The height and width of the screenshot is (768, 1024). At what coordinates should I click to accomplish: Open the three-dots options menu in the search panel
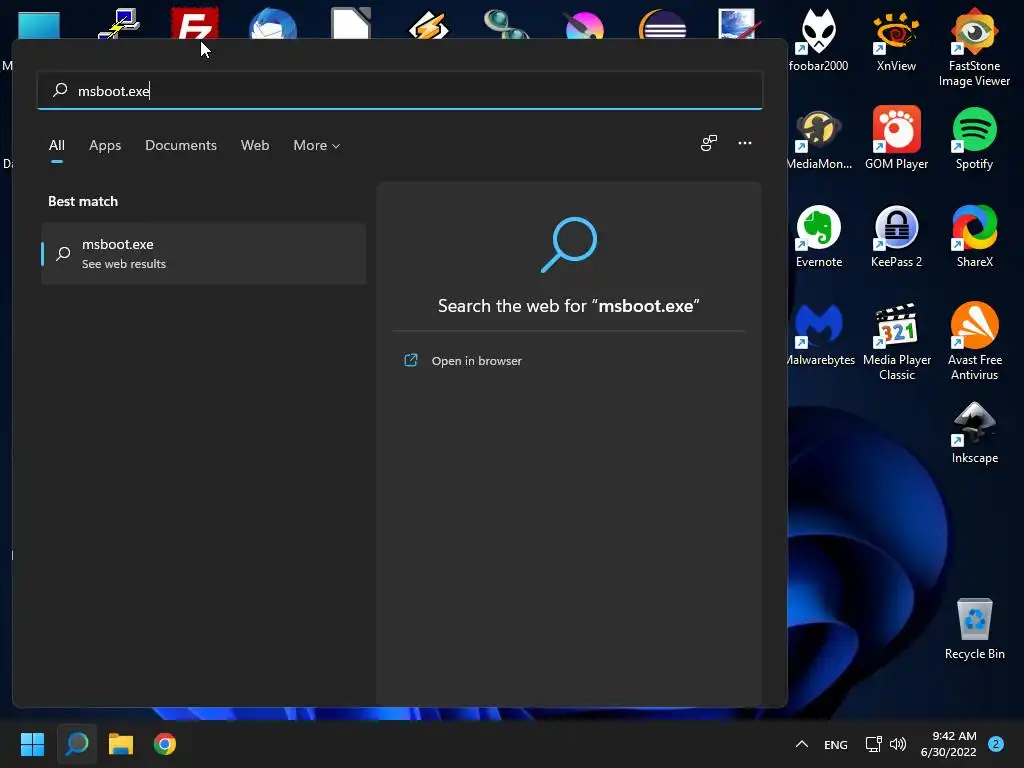tap(744, 143)
